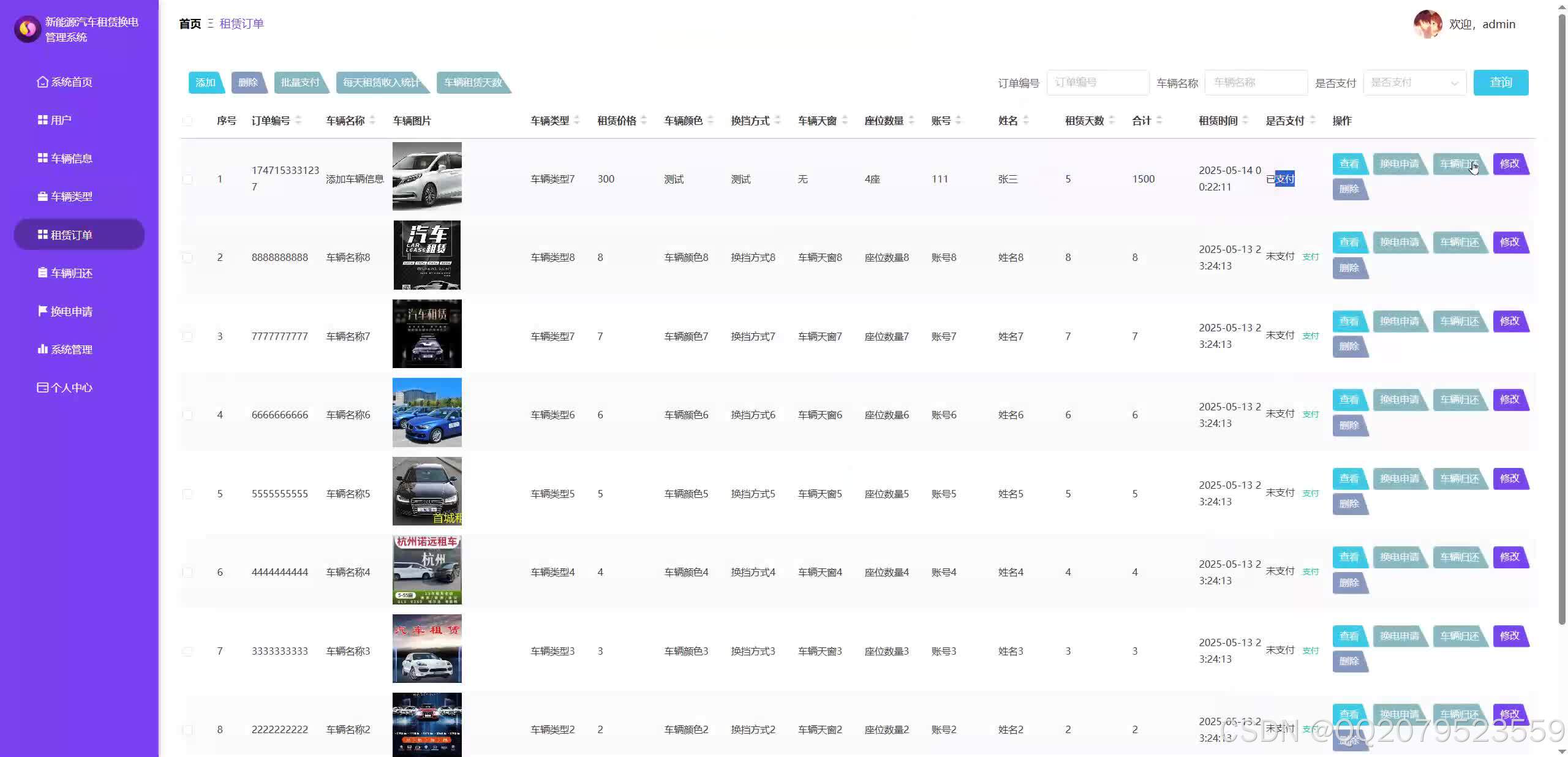Toggle the select-all checkbox in table header

pyautogui.click(x=187, y=121)
